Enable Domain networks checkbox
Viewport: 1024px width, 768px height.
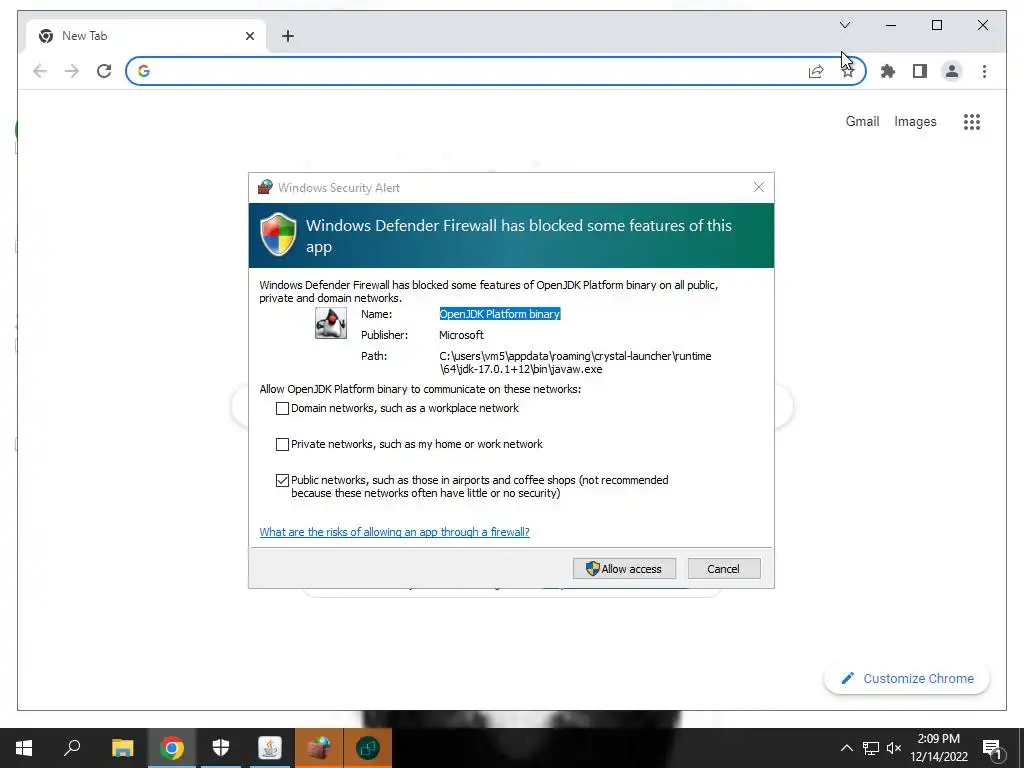[282, 408]
